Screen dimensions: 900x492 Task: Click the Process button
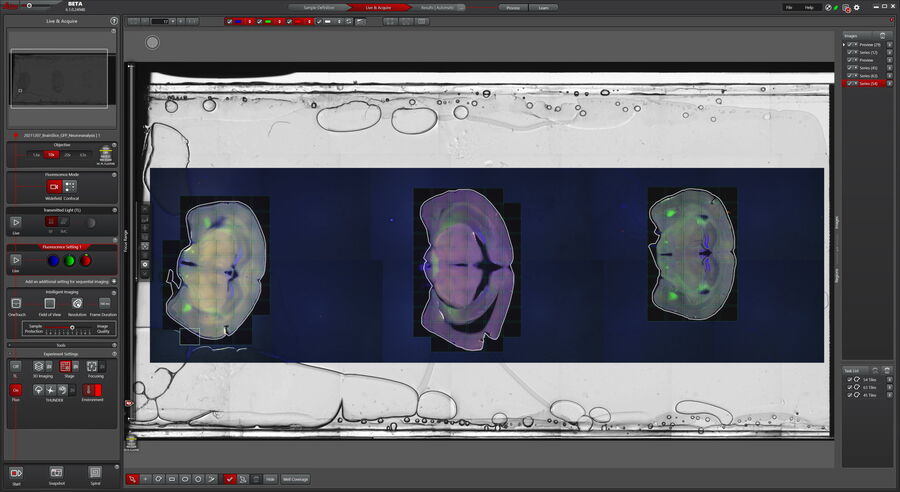click(x=513, y=7)
